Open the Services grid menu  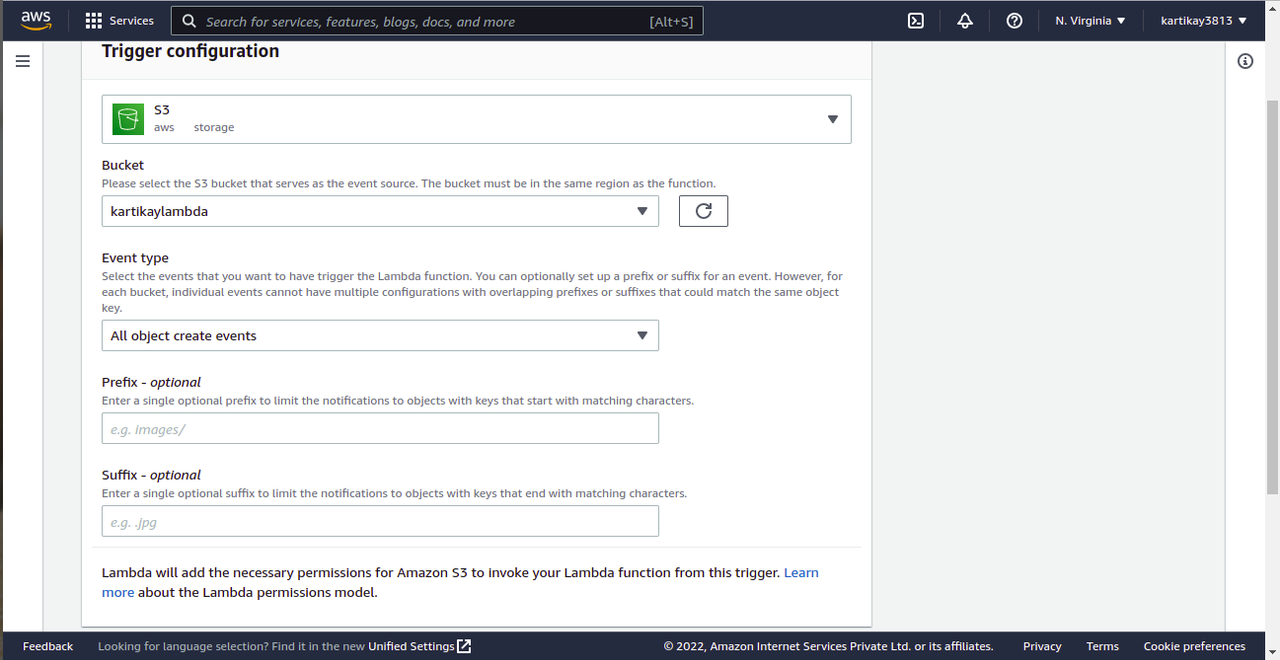(119, 20)
